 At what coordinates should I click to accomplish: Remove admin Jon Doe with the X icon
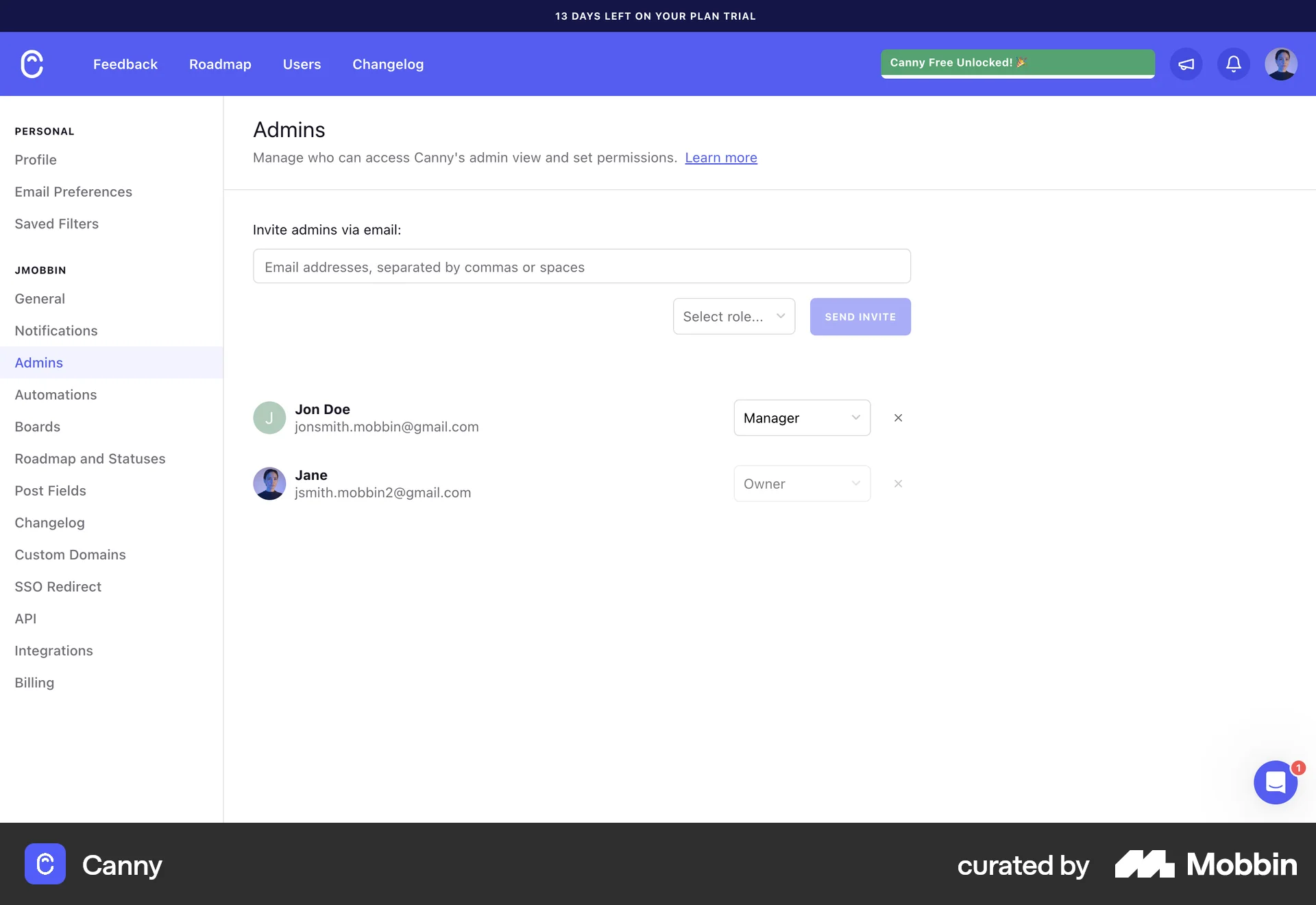pyautogui.click(x=898, y=418)
